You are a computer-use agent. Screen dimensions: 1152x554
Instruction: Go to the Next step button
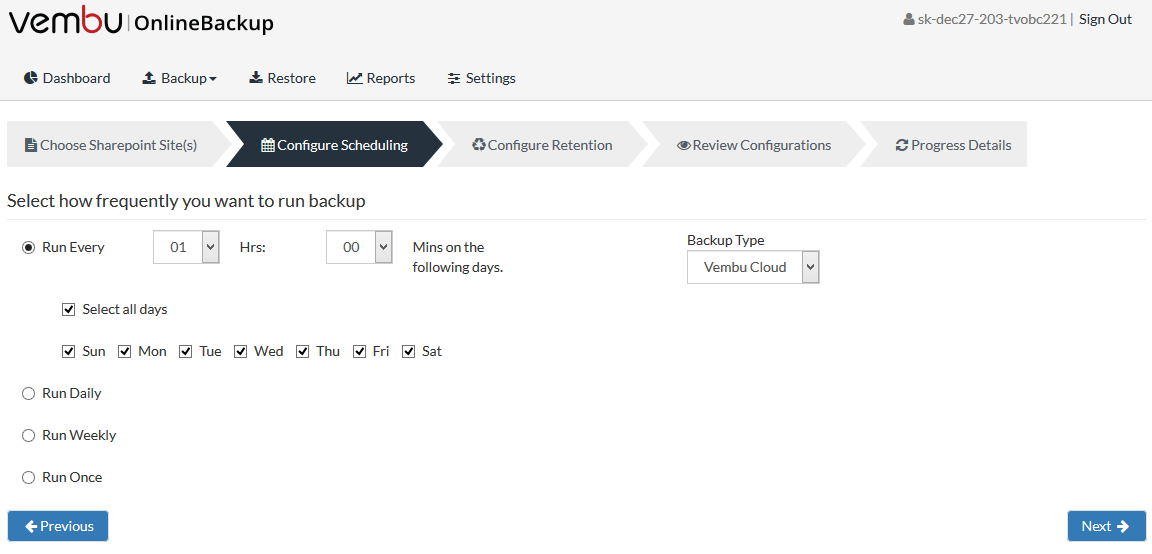pyautogui.click(x=1105, y=526)
